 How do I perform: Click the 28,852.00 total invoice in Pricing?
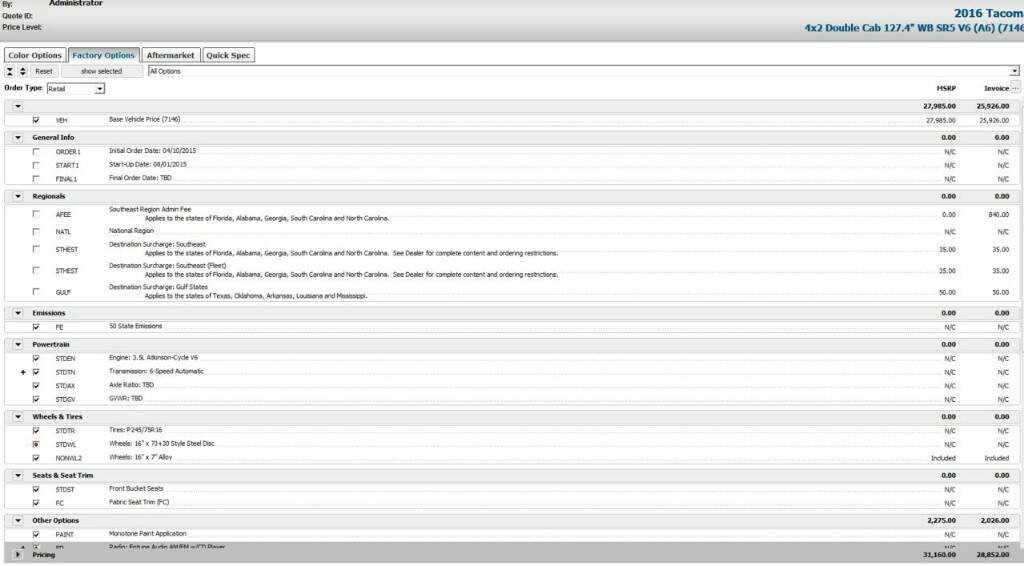(x=993, y=554)
